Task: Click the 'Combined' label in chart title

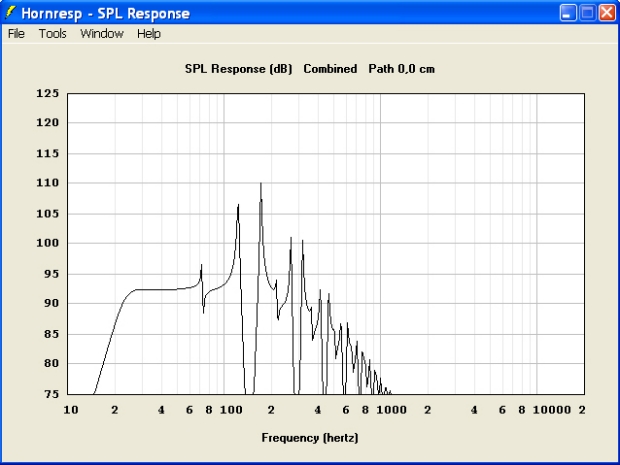Action: (330, 69)
